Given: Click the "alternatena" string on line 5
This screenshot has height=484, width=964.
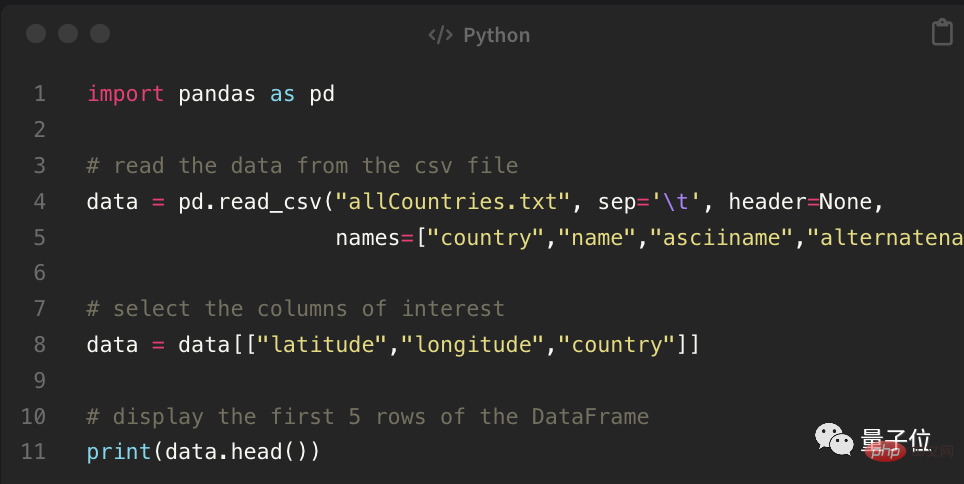Looking at the screenshot, I should tap(885, 237).
